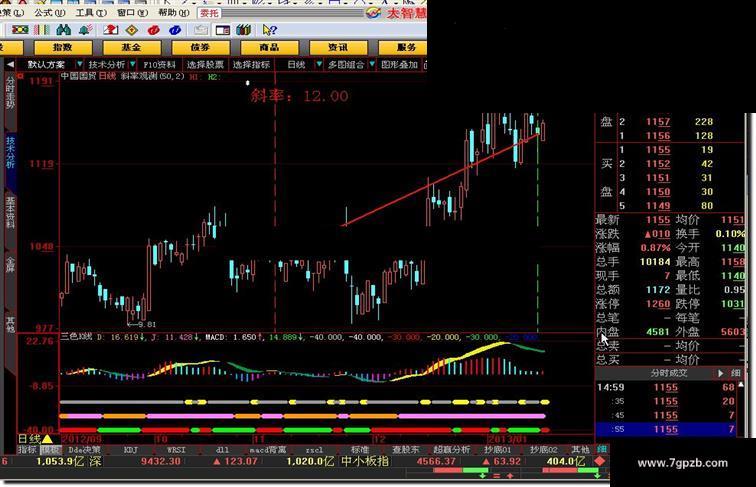Select the Dde决策 indicator tab
The height and width of the screenshot is (487, 756).
[x=84, y=449]
